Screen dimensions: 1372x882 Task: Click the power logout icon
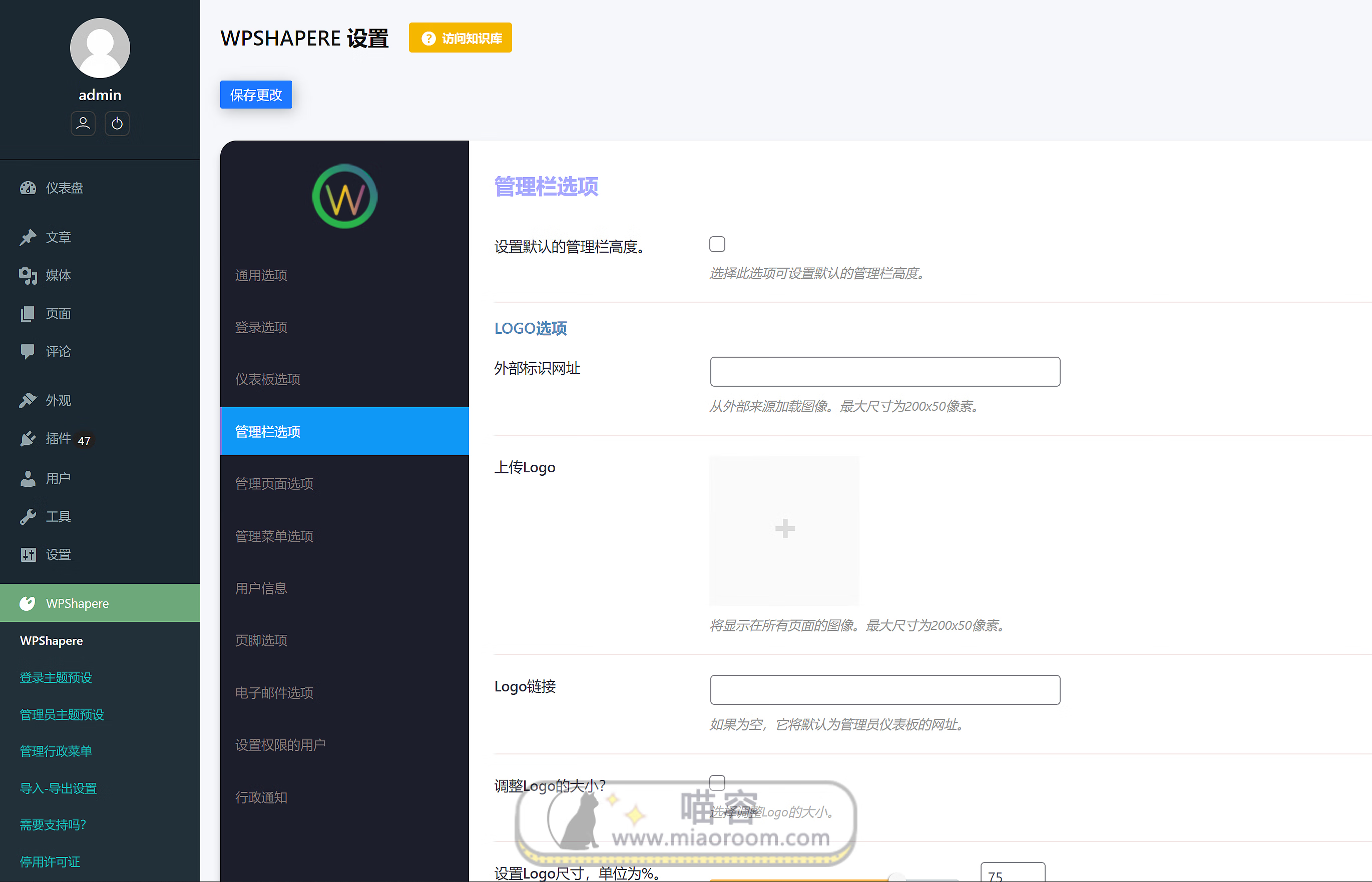point(117,124)
